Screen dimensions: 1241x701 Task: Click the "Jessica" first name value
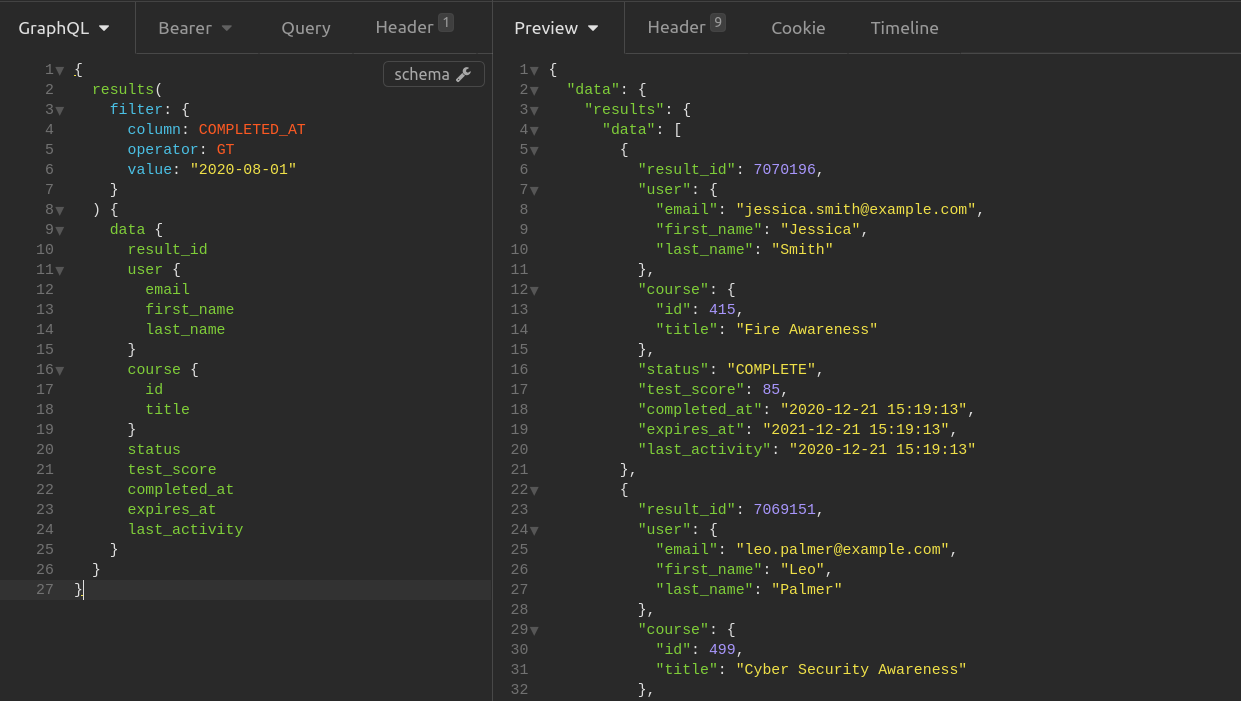click(x=820, y=229)
